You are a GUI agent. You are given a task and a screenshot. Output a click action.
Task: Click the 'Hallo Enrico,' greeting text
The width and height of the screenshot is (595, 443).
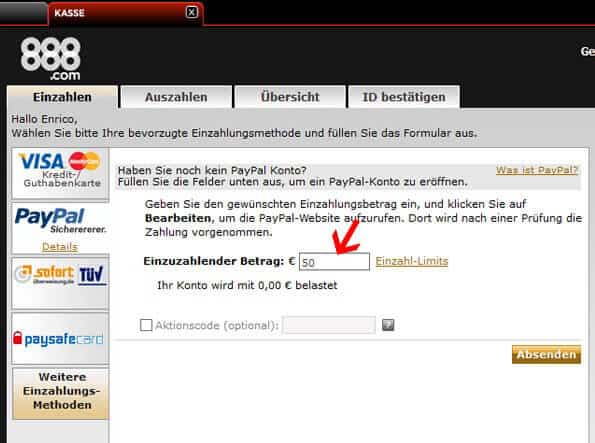(x=44, y=119)
